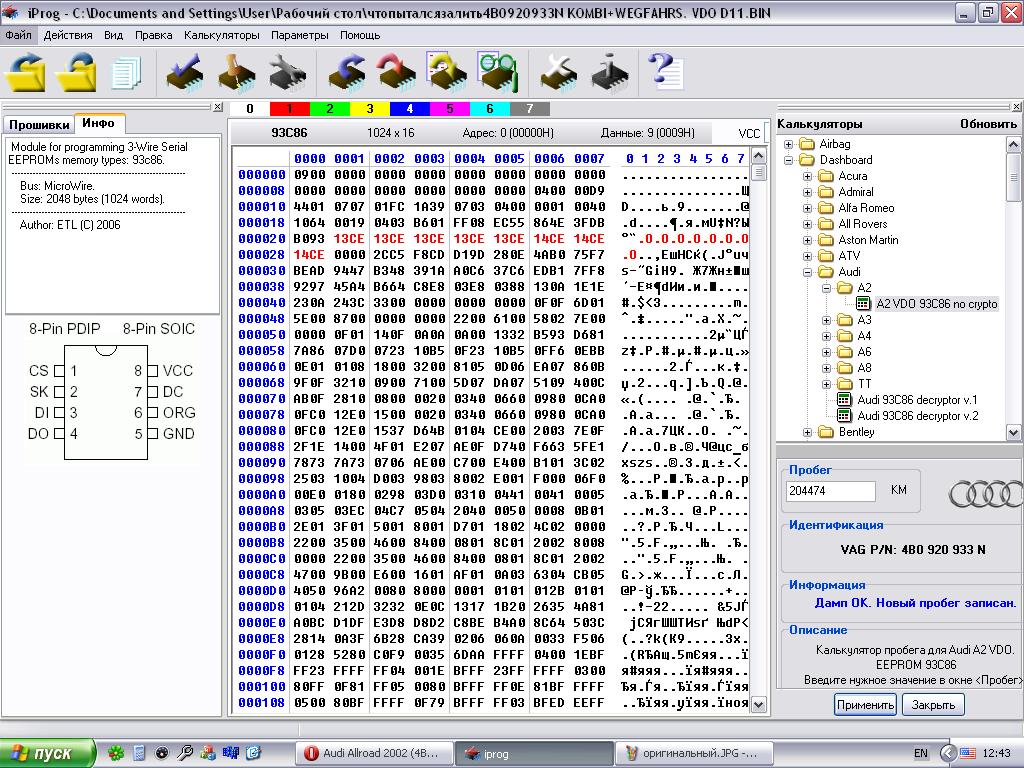The width and height of the screenshot is (1024, 768).
Task: Select the Audi 93C86 decryptor v.1 calculator
Action: pyautogui.click(x=917, y=400)
